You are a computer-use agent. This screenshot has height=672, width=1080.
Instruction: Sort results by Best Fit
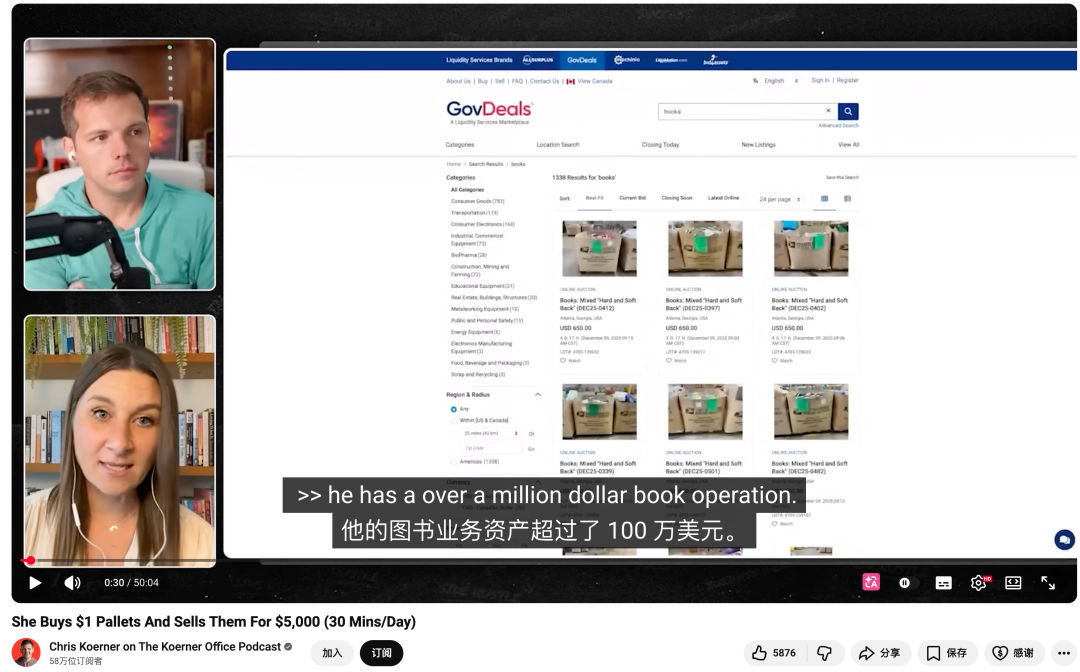594,198
